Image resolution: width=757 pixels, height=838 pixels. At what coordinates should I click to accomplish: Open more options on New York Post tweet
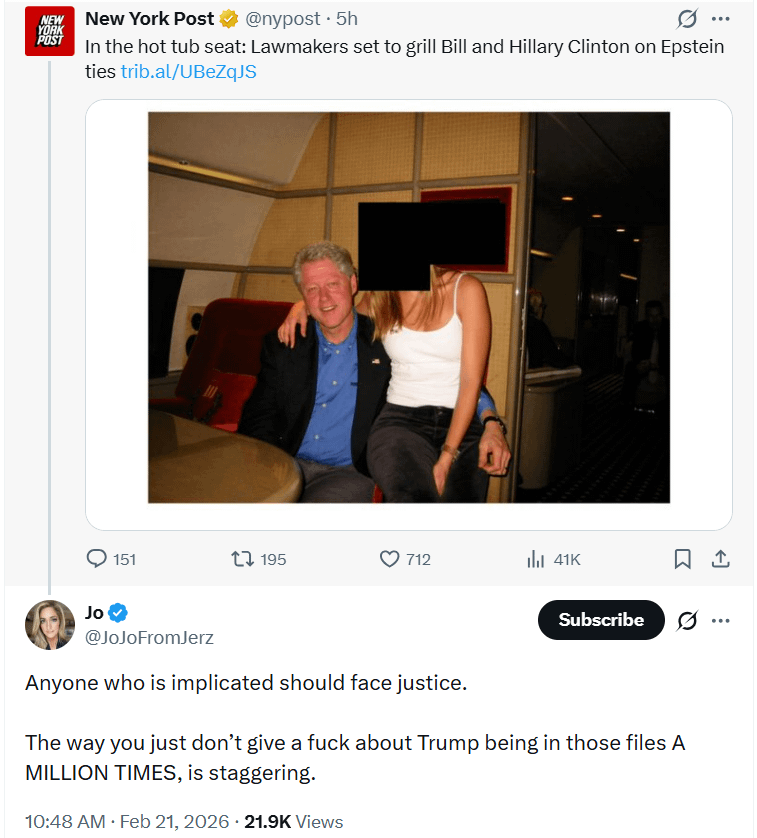(x=720, y=19)
